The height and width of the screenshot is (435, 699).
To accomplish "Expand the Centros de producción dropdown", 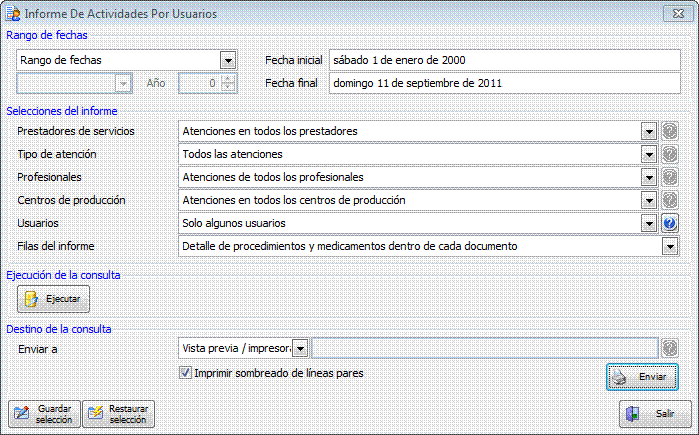I will tap(649, 200).
